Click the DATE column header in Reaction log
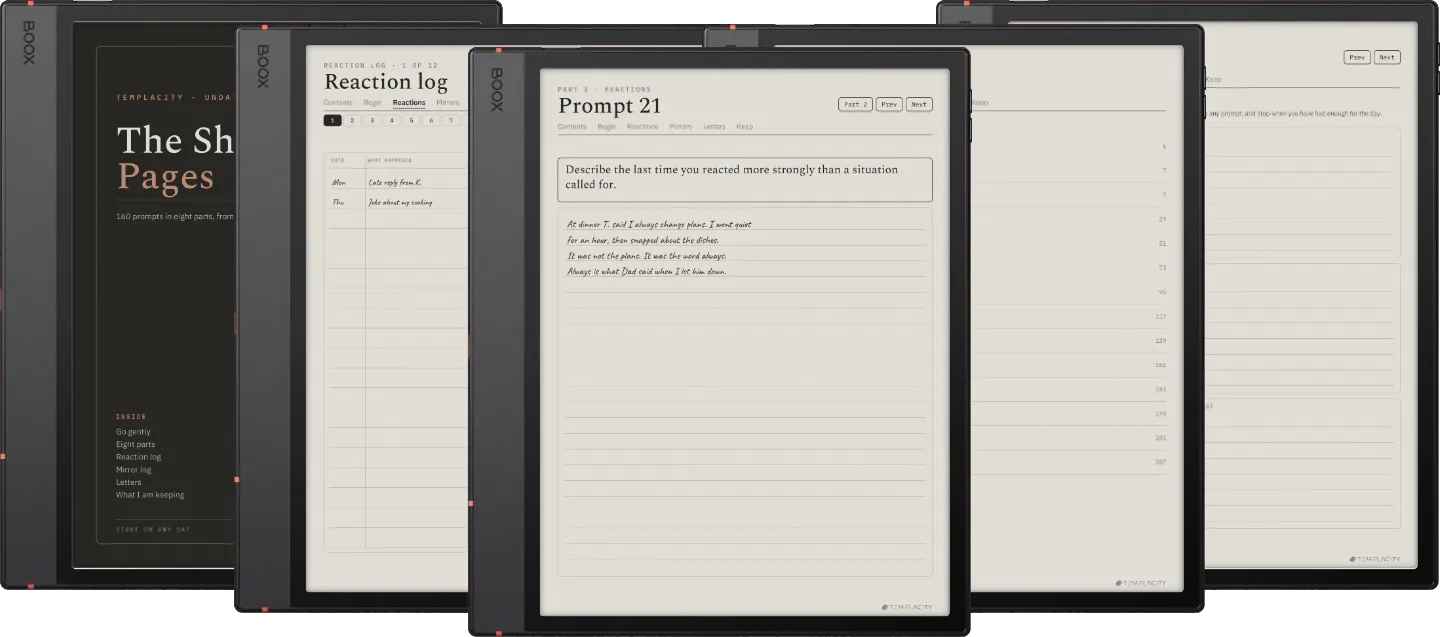Viewport: 1440px width, 637px height. 337,160
